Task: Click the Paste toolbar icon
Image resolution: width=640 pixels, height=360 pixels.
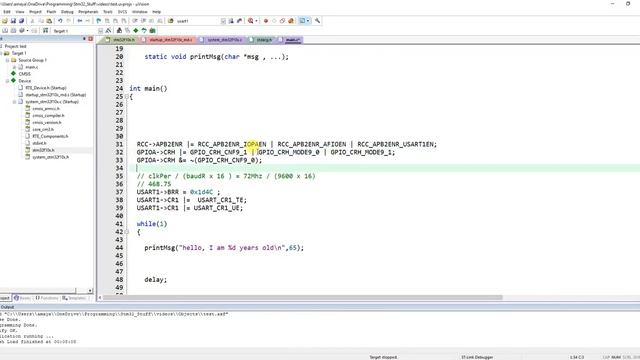Action: tap(49, 21)
